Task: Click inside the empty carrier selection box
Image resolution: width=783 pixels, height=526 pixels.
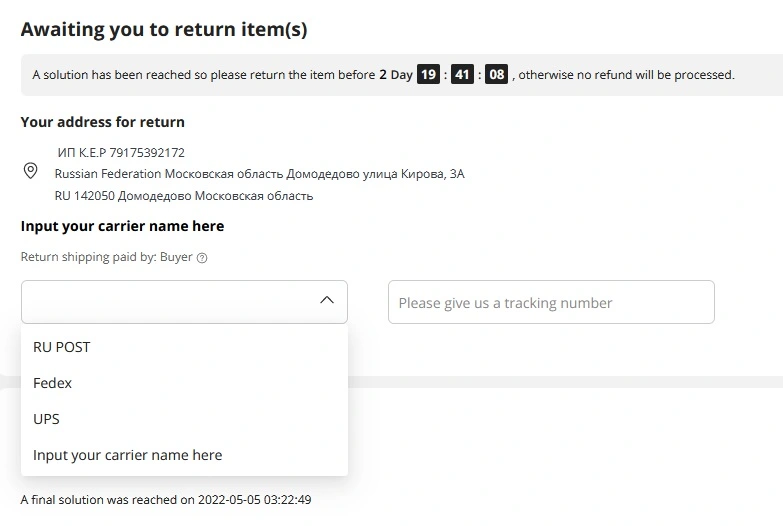Action: pos(184,302)
